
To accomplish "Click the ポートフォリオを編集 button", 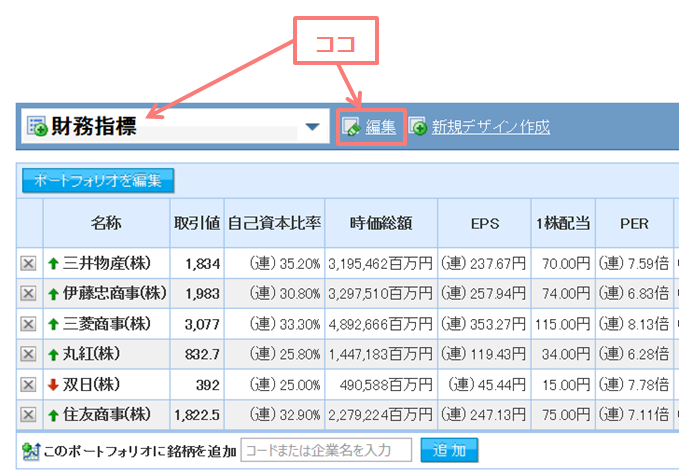I will pos(98,181).
